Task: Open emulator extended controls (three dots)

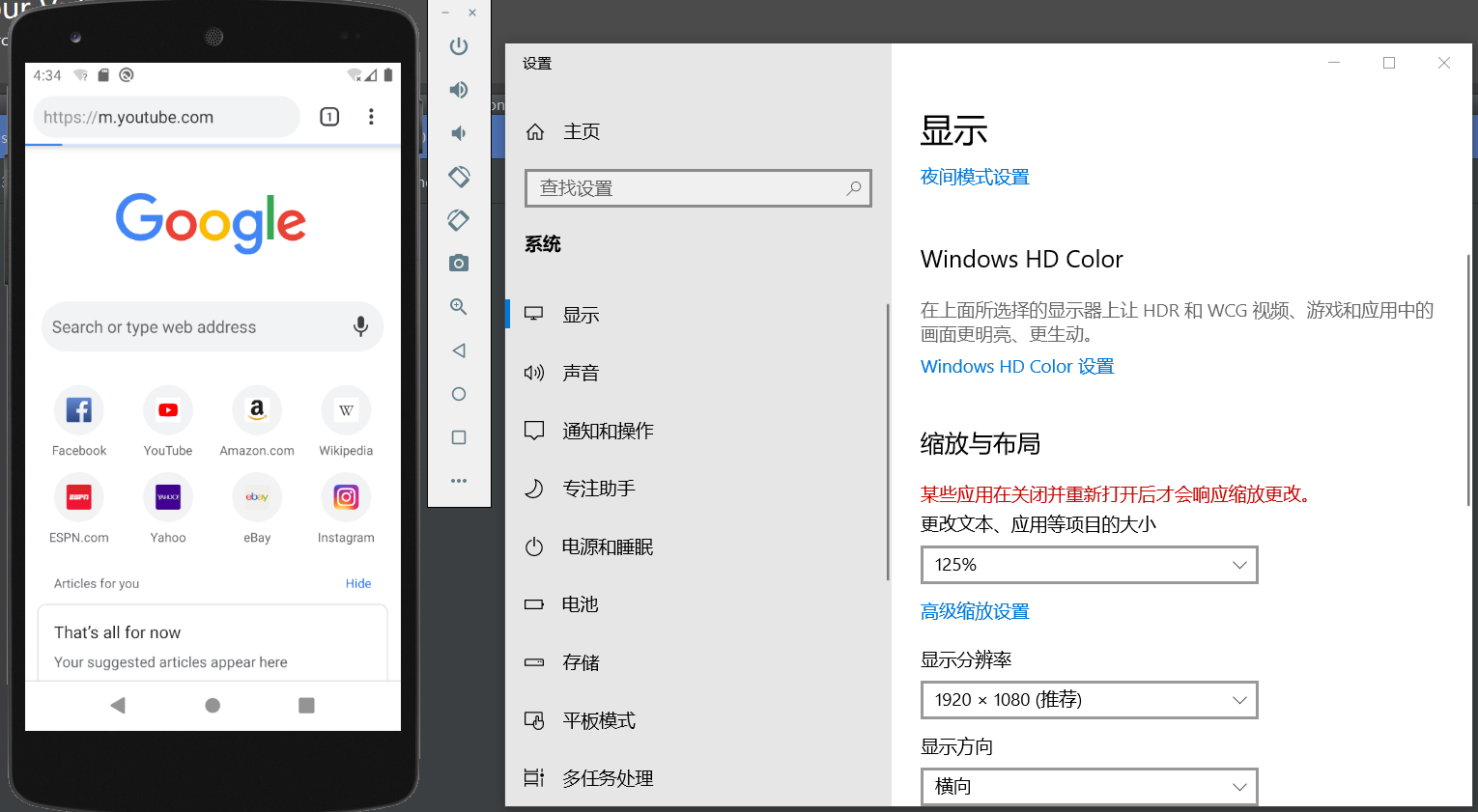Action: [x=459, y=481]
